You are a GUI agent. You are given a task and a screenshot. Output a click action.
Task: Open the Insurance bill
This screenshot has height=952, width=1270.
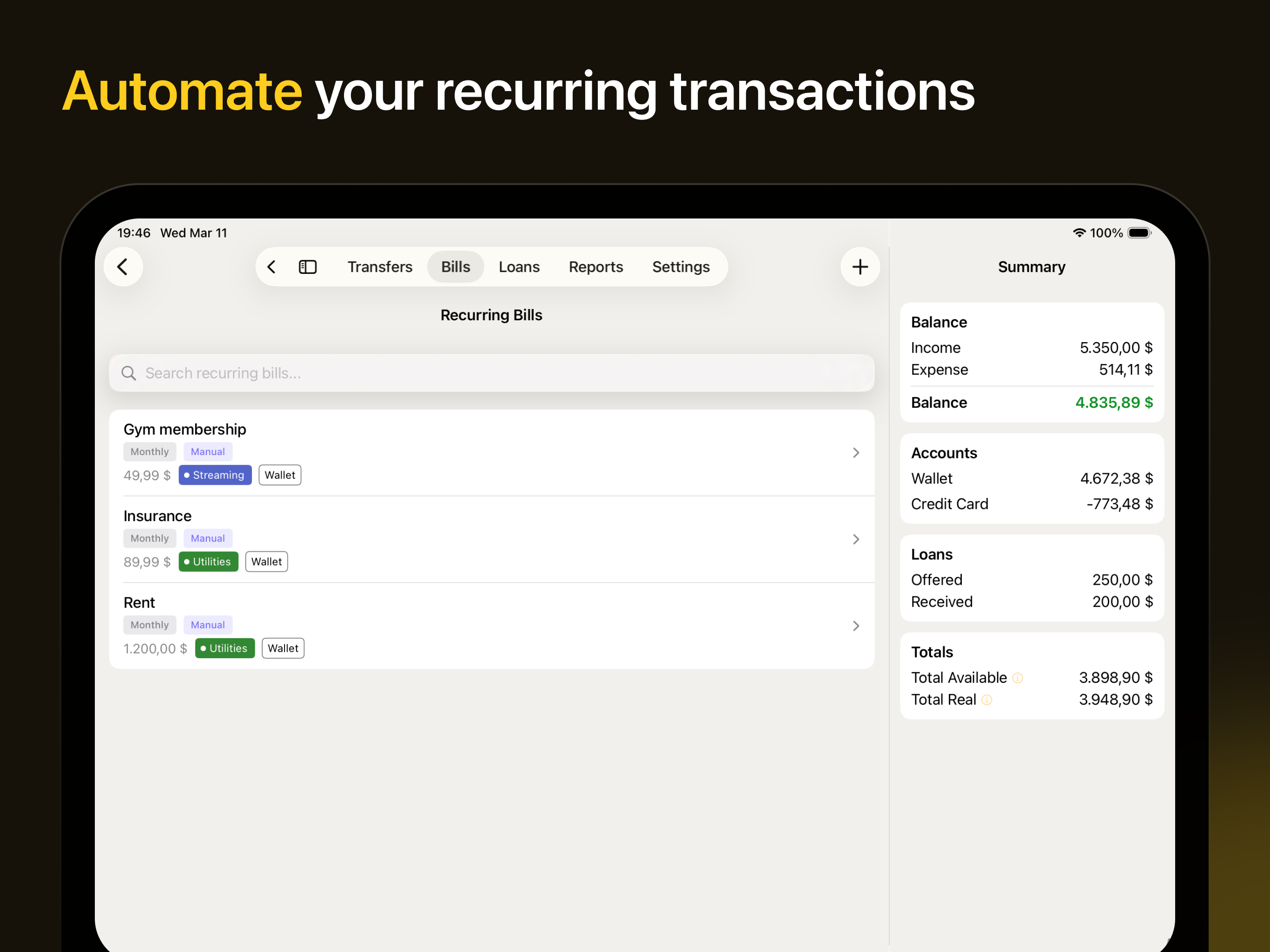(491, 539)
